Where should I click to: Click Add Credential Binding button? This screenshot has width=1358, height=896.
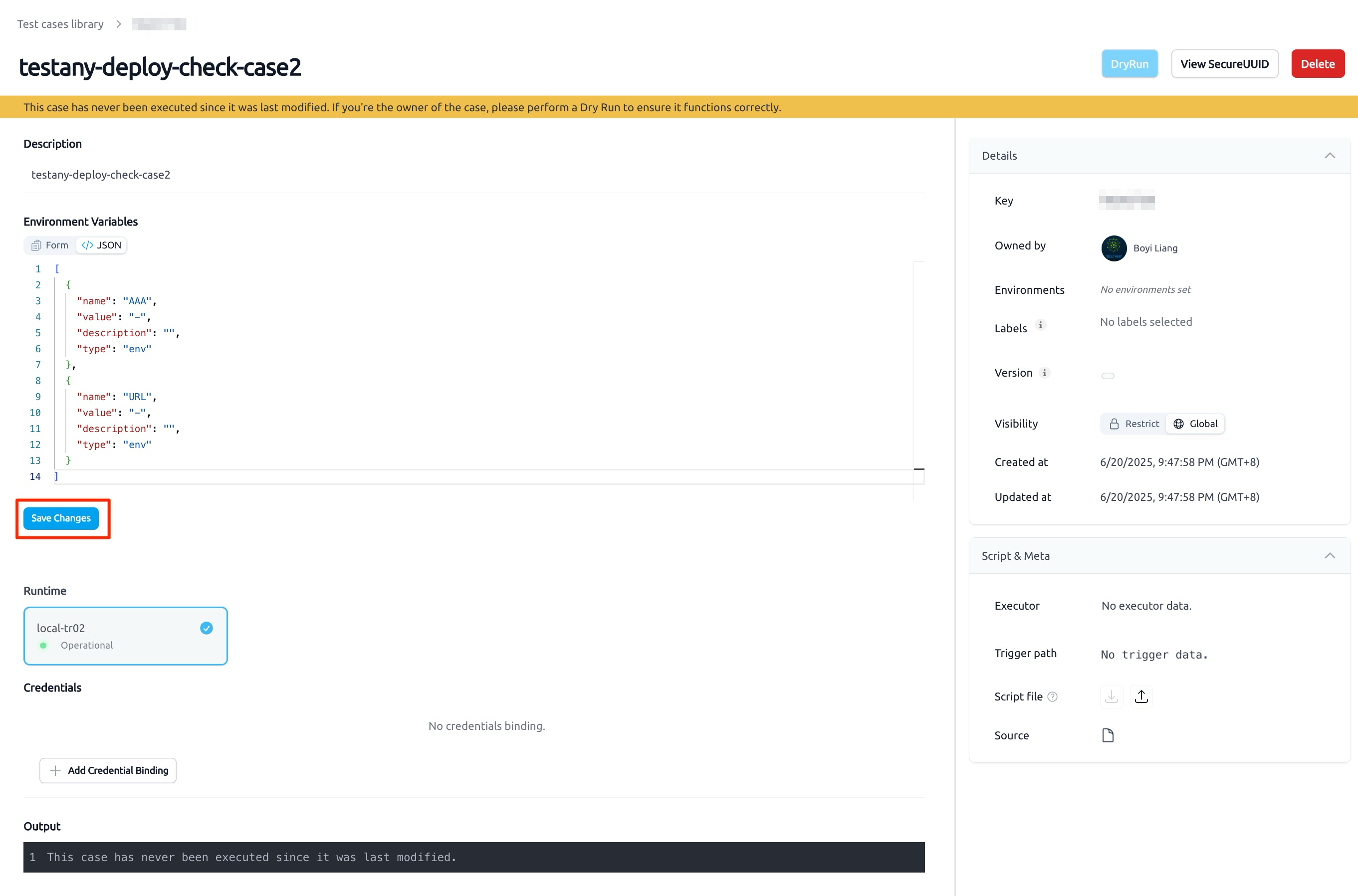click(108, 770)
